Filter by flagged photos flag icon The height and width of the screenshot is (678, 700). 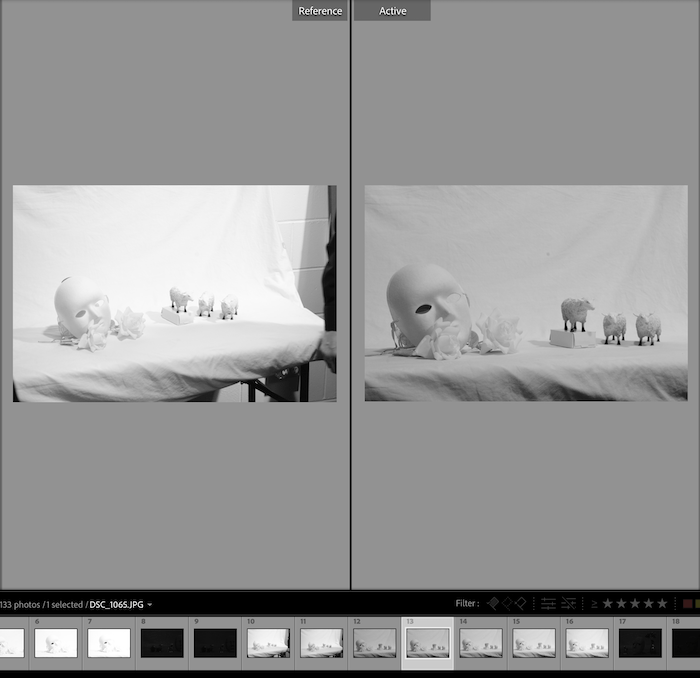pos(493,603)
